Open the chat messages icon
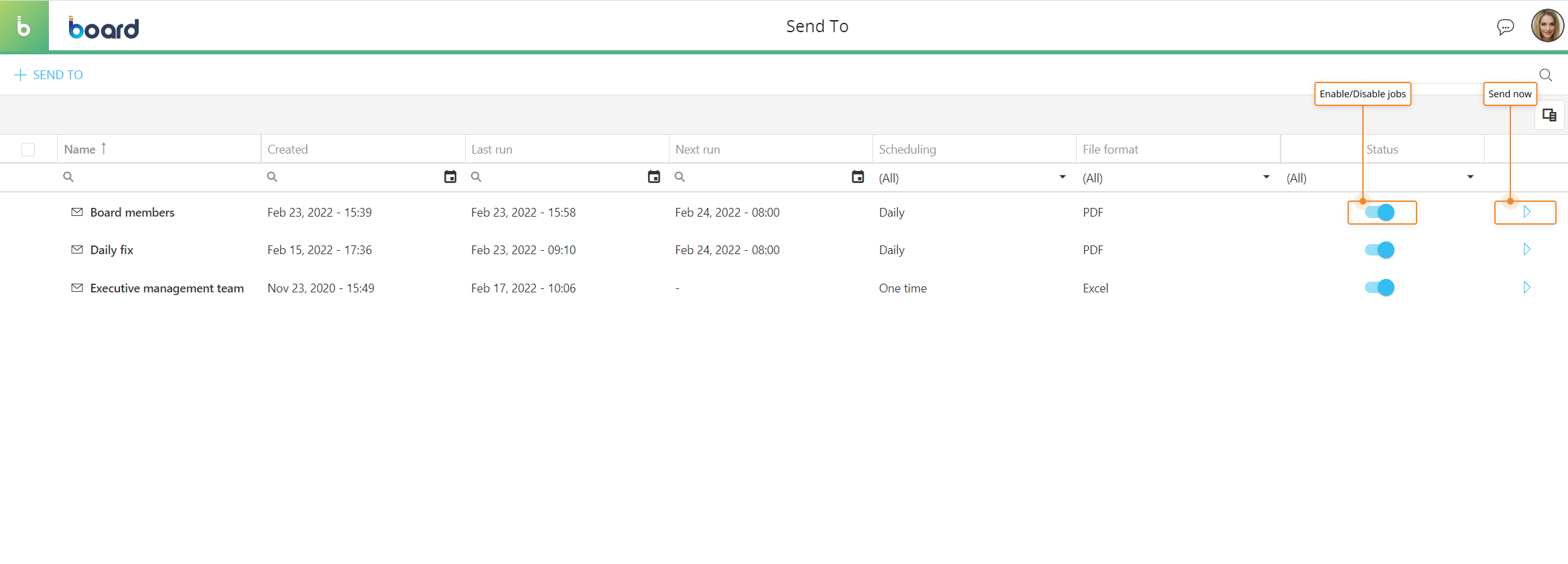Image resolution: width=1568 pixels, height=564 pixels. pos(1505,27)
